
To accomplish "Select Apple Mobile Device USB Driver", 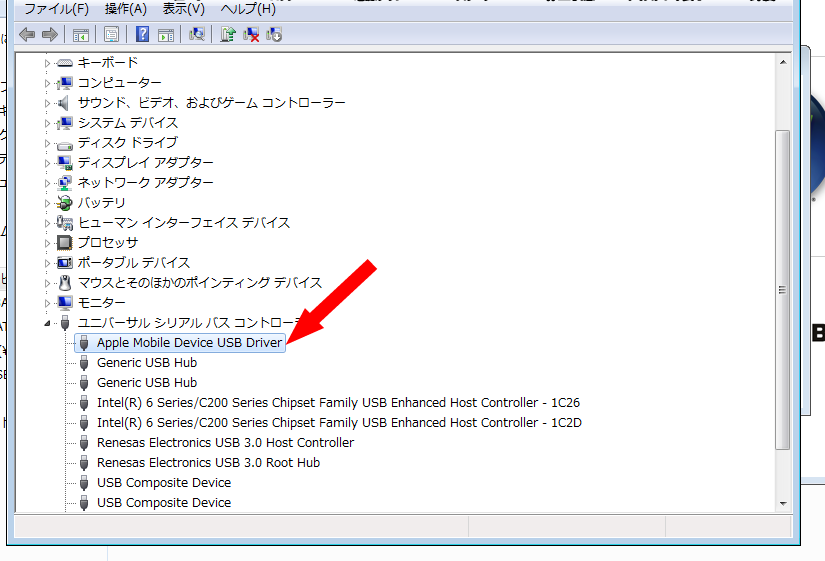I will coord(189,343).
